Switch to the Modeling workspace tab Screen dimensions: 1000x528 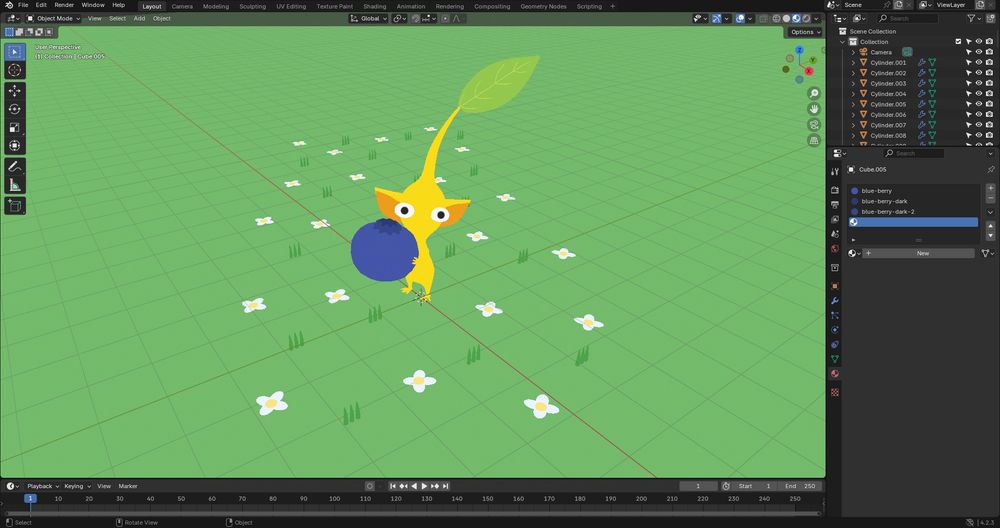216,6
